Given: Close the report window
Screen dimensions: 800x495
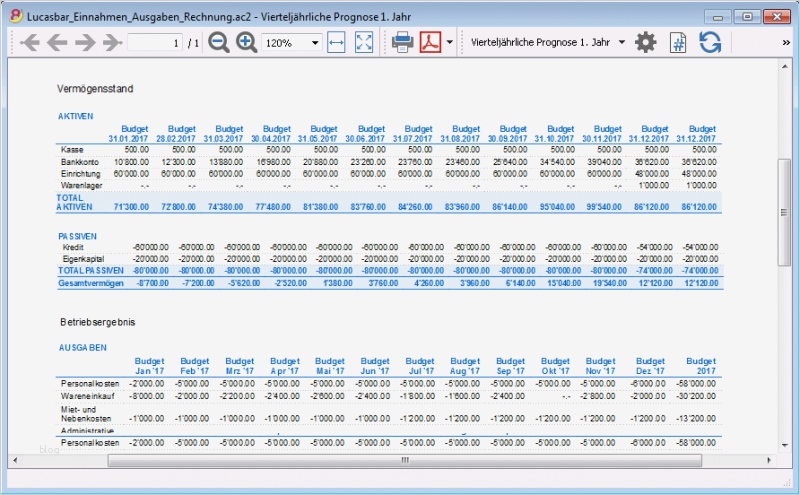Looking at the screenshot, I should (777, 17).
